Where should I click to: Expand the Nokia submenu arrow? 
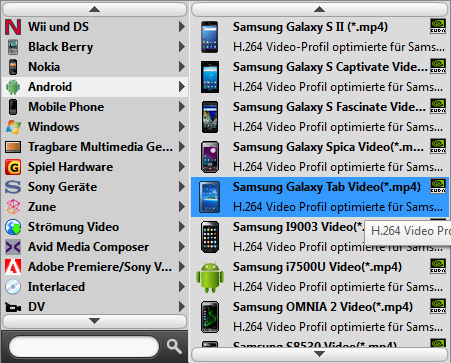tap(181, 67)
